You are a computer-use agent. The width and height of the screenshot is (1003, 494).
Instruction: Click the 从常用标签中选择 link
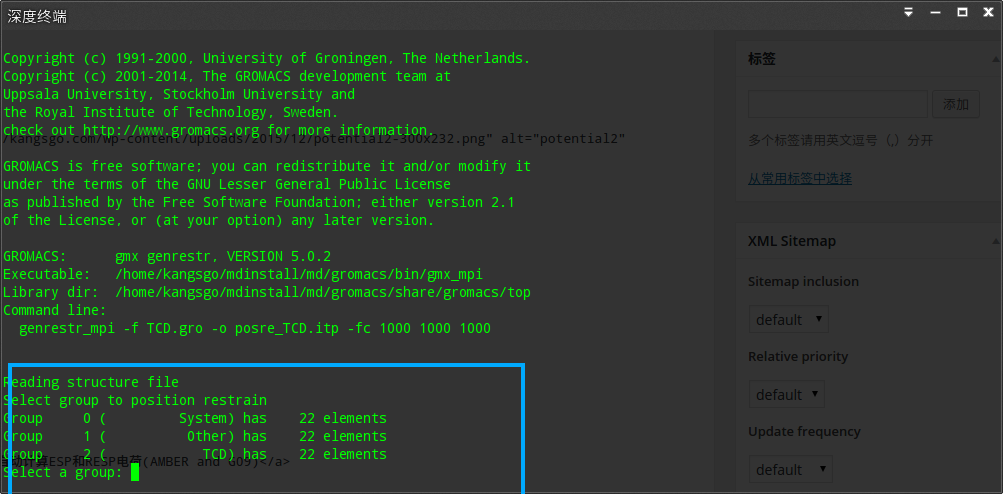pos(800,178)
